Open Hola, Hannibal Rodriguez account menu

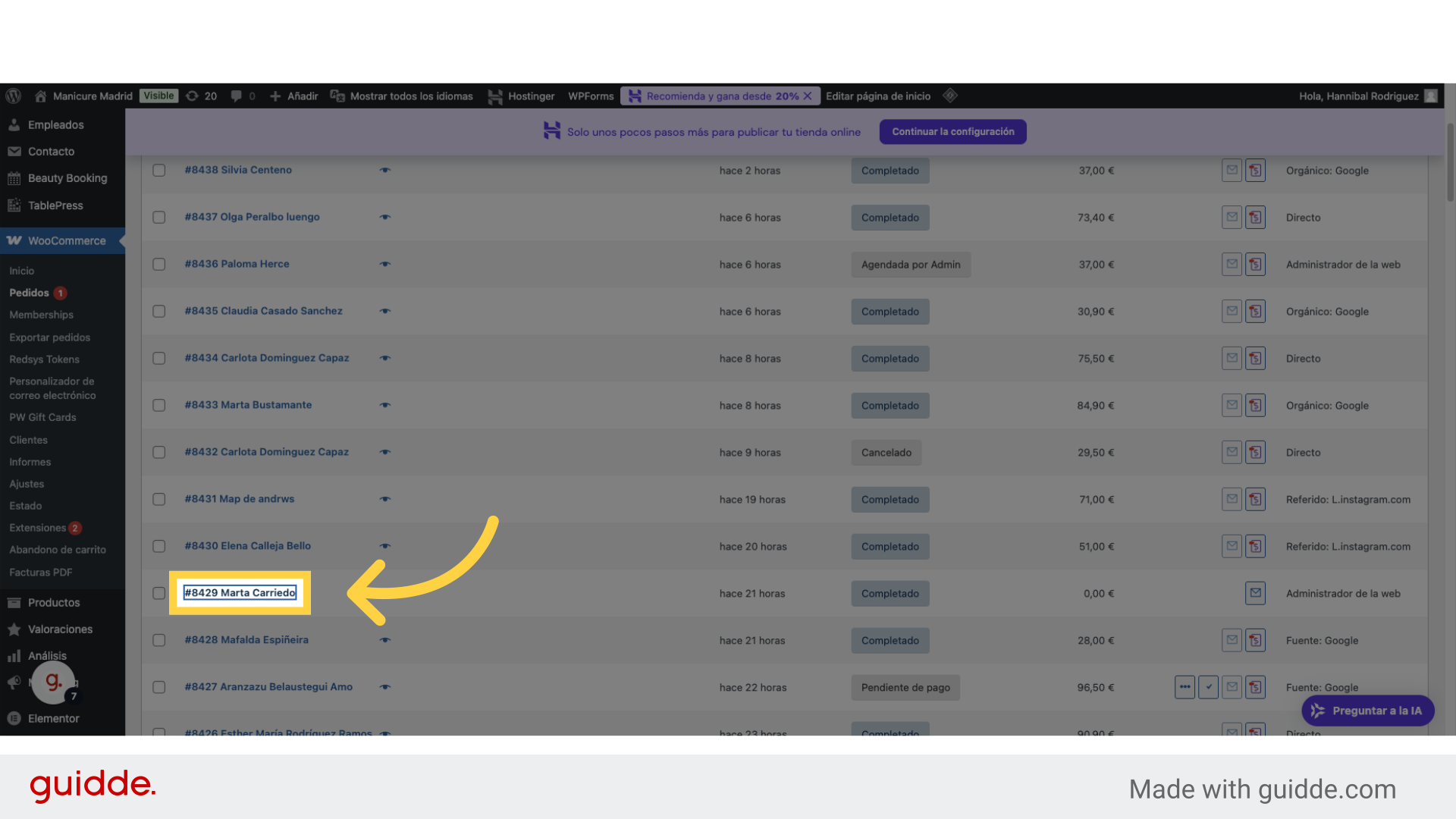(x=1359, y=96)
